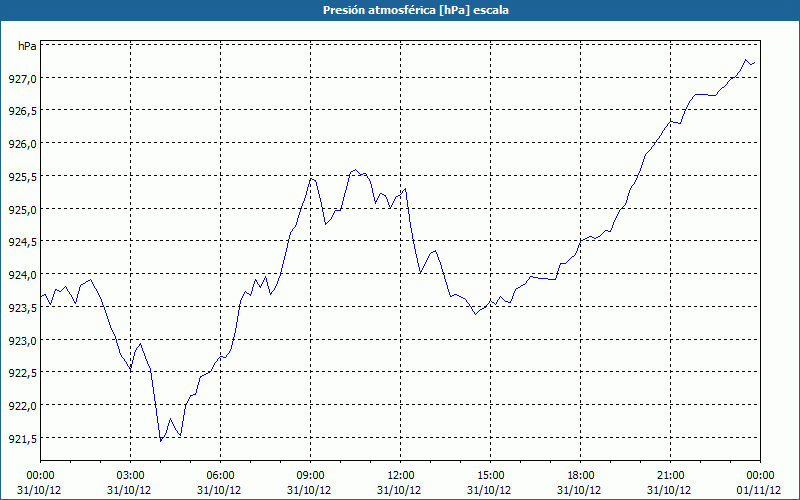Click the 06:00 time axis label
The width and height of the screenshot is (800, 500).
tap(220, 476)
